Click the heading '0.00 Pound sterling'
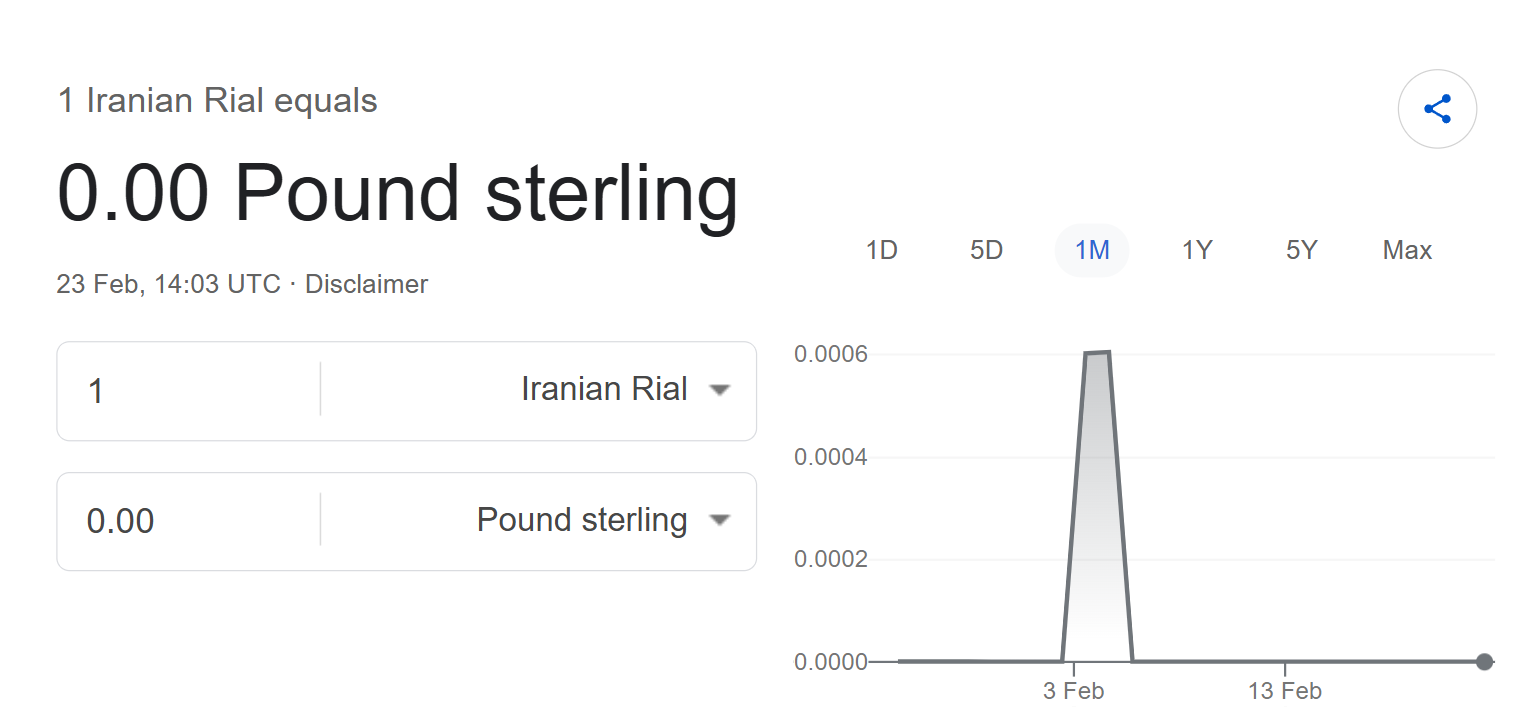 pos(398,192)
